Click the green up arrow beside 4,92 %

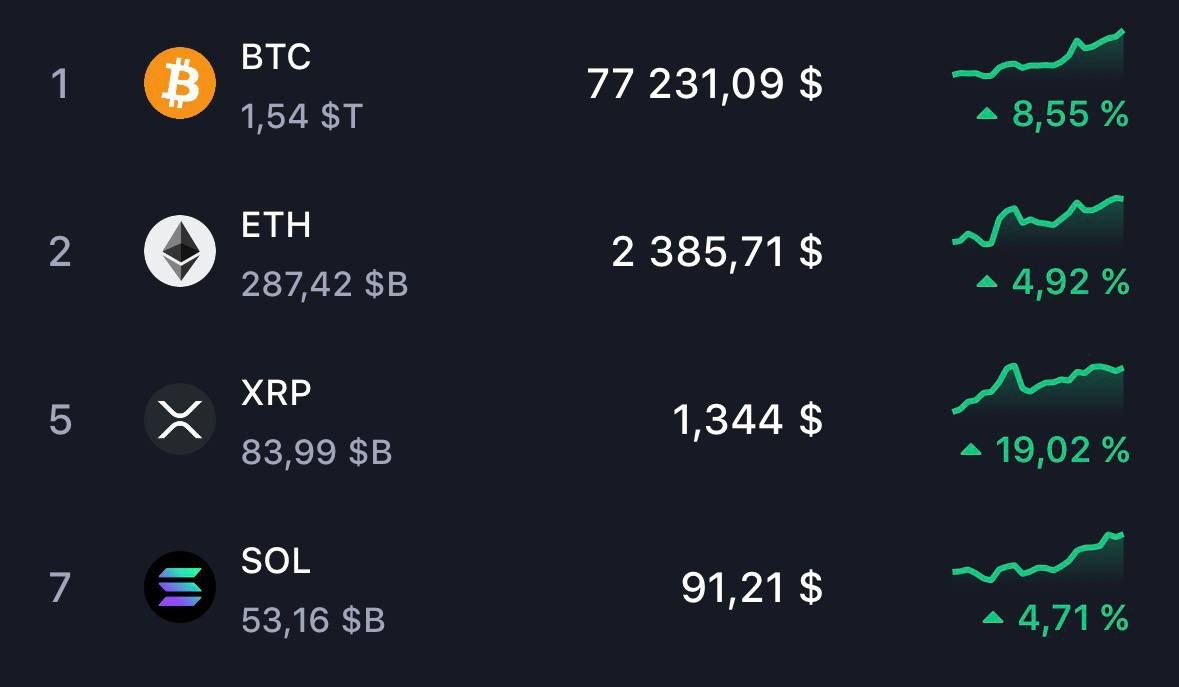point(987,282)
